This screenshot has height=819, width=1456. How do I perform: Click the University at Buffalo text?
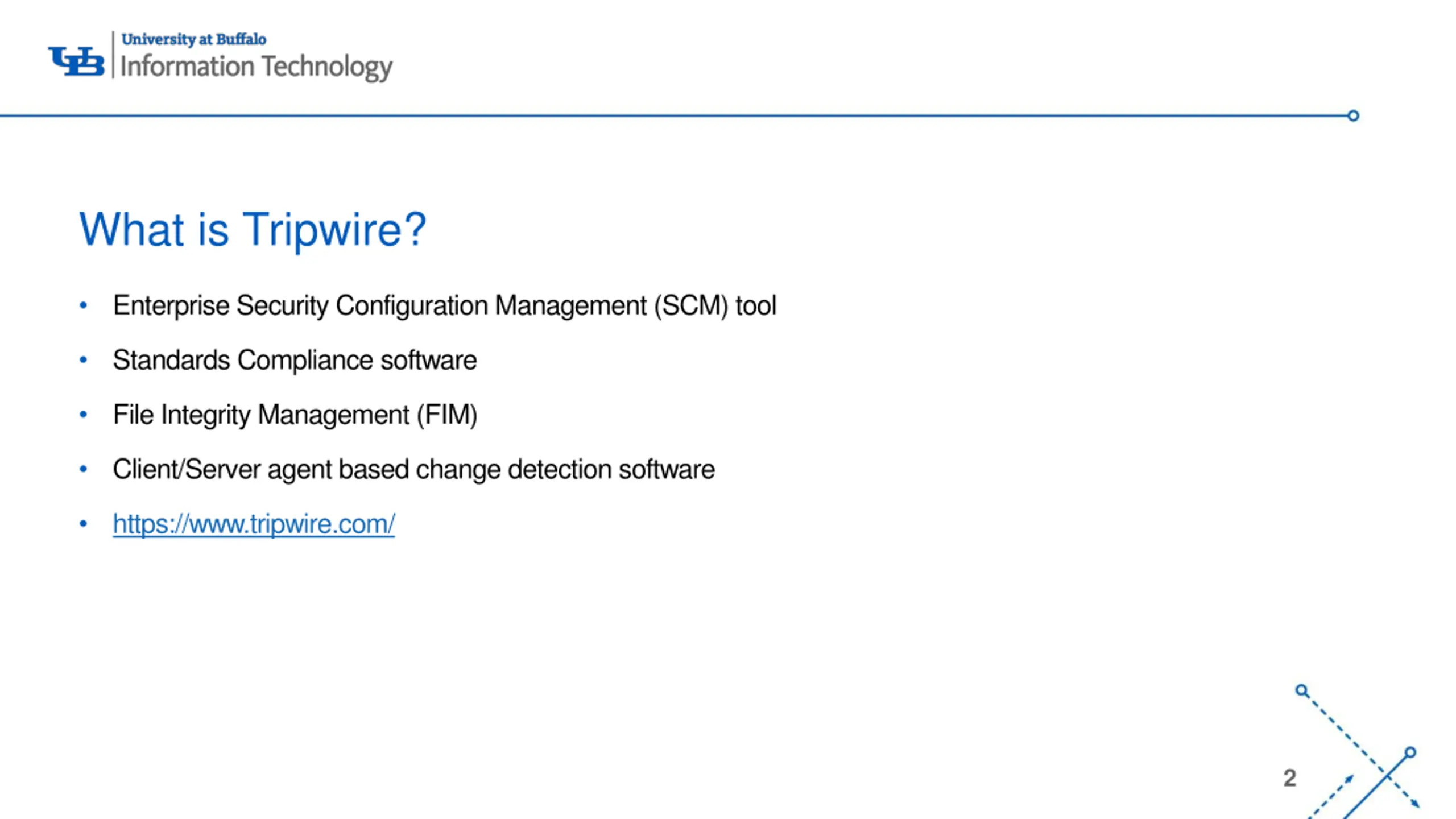point(194,39)
